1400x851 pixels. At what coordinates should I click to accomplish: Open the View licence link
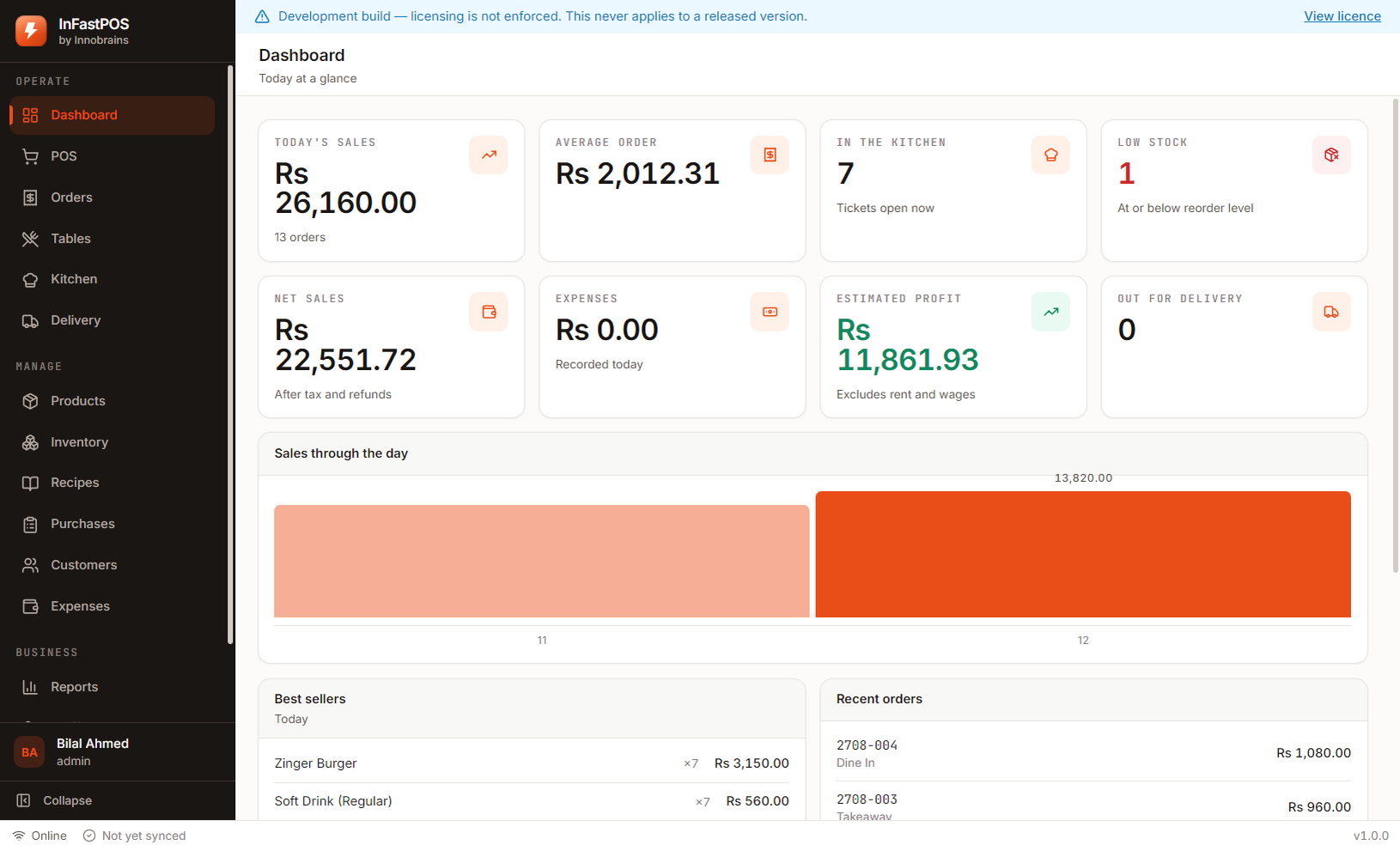tap(1342, 16)
